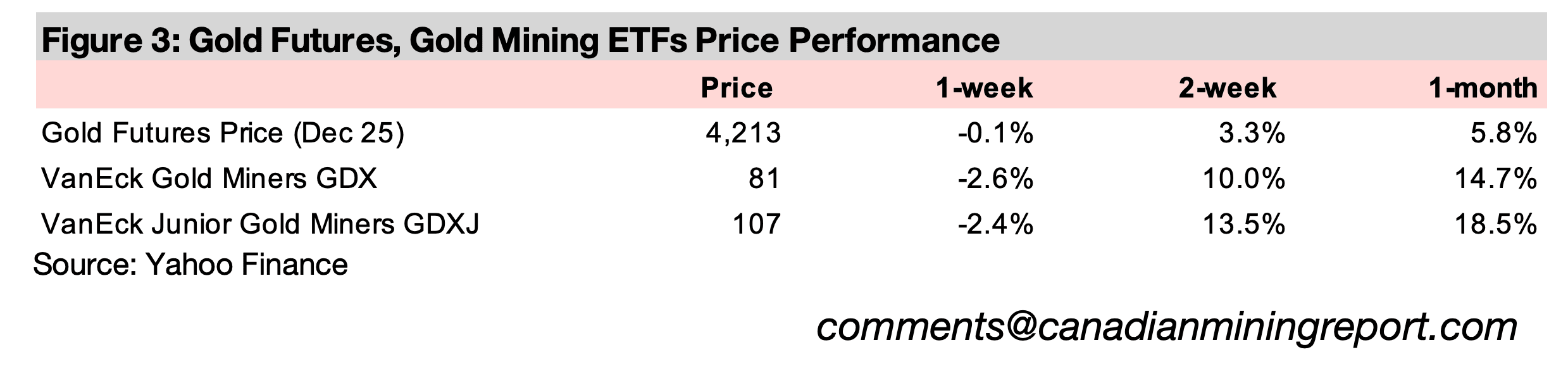
Task: Select the 18.5% GDXJ 1-month cell
Action: [x=1495, y=224]
